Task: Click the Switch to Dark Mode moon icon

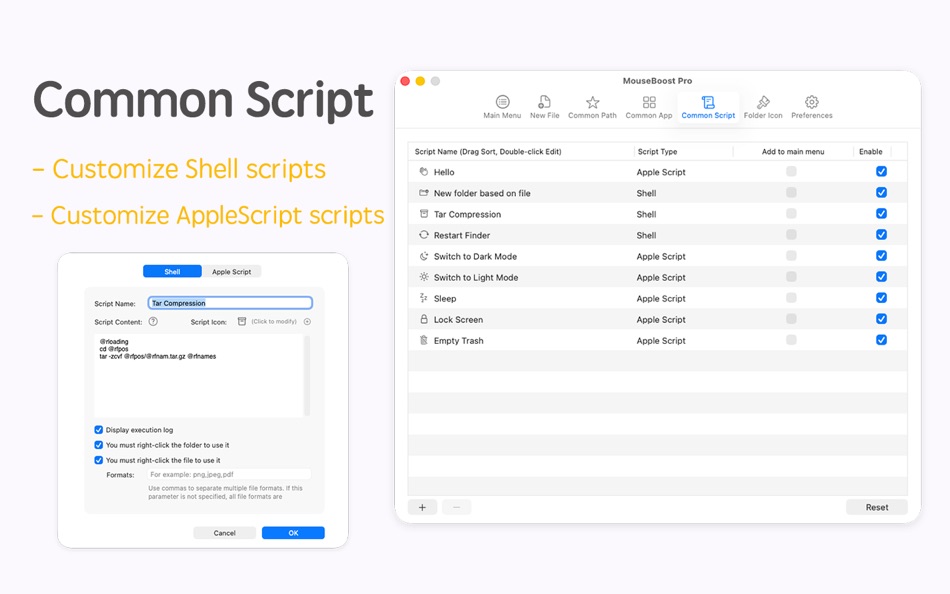Action: tap(424, 256)
